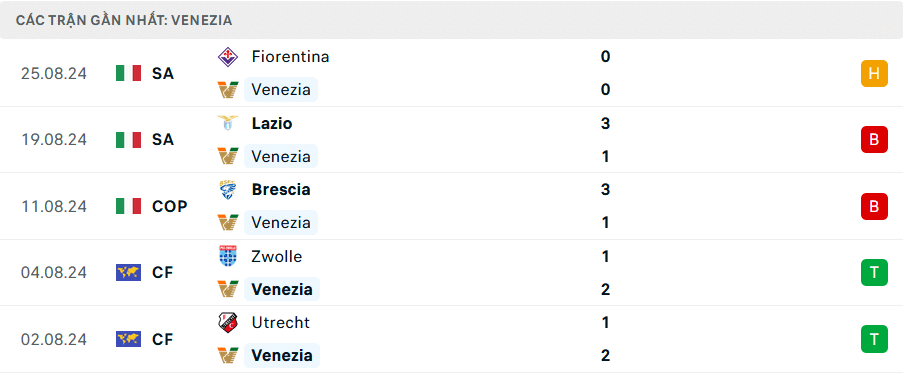Click the orange H draw result badge
The width and height of the screenshot is (903, 373).
pos(874,73)
